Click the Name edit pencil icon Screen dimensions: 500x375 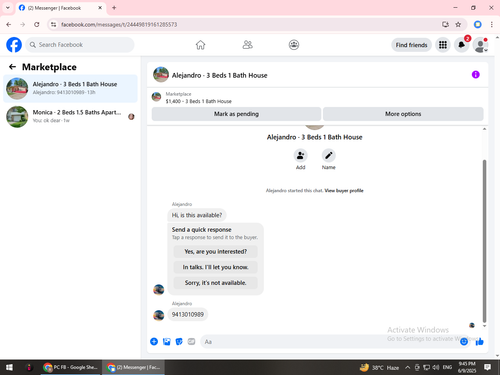(328, 156)
